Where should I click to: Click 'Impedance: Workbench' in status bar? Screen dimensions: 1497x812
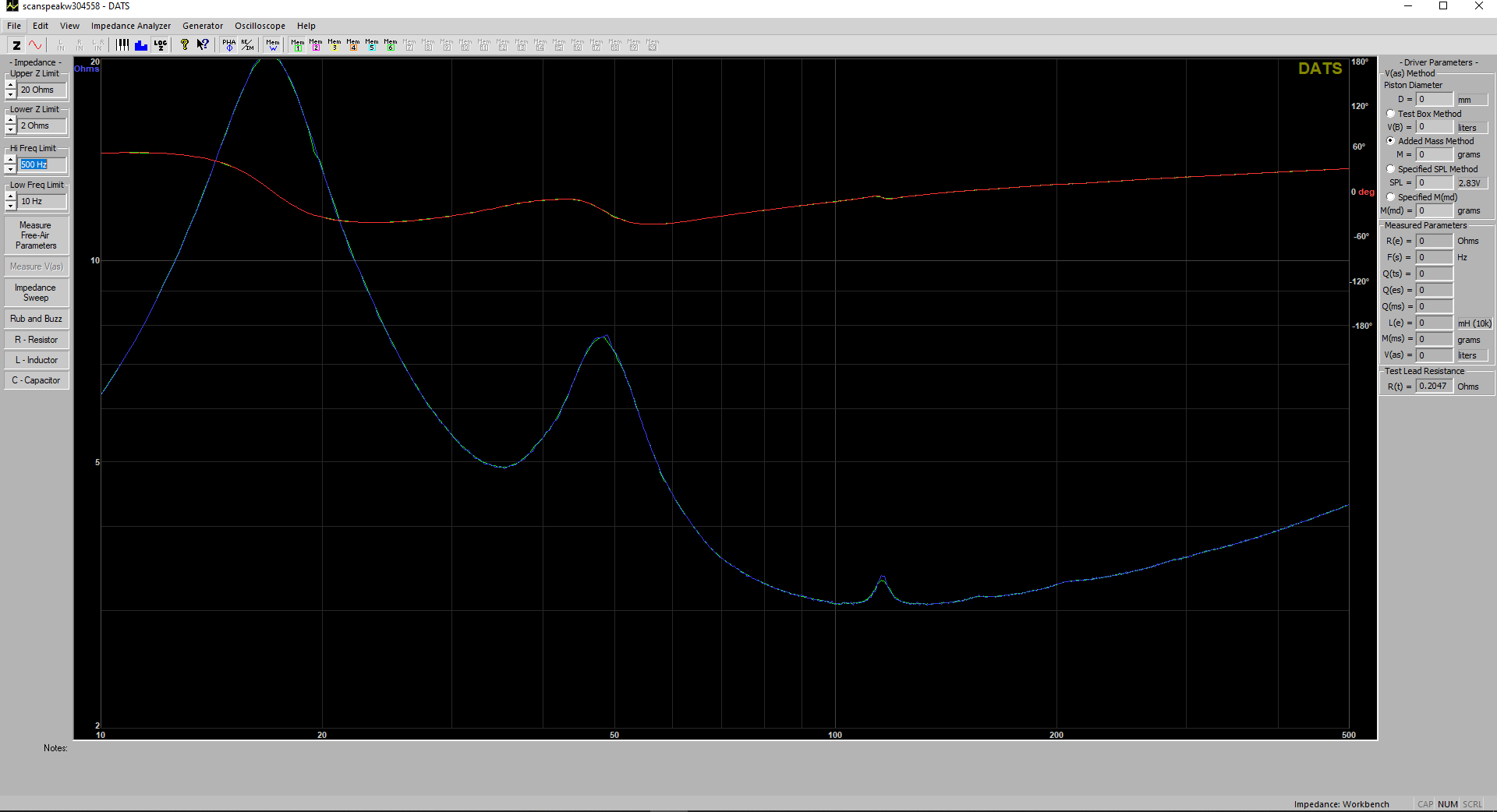point(1341,804)
